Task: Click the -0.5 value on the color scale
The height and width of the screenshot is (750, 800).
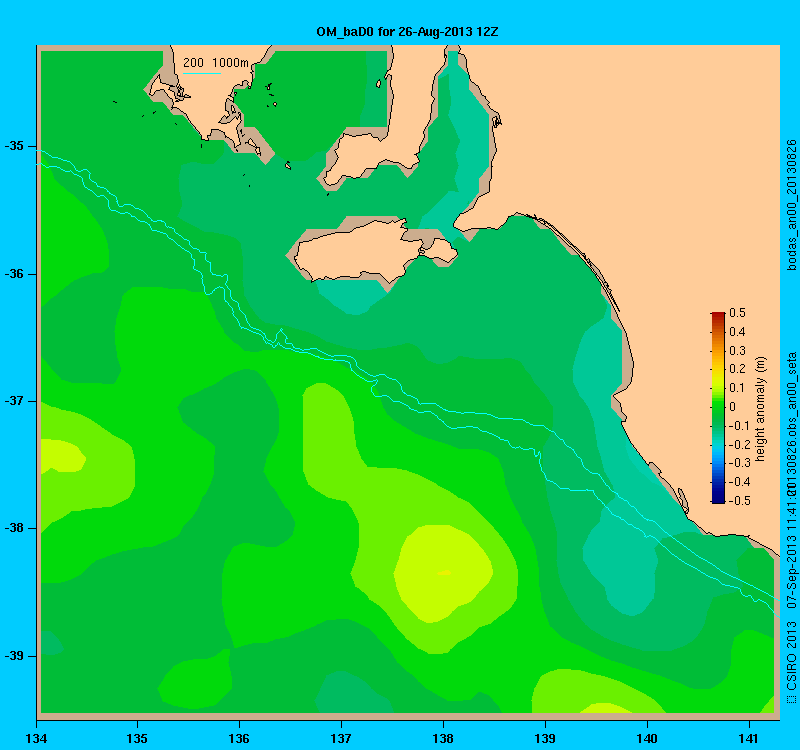Action: 739,501
